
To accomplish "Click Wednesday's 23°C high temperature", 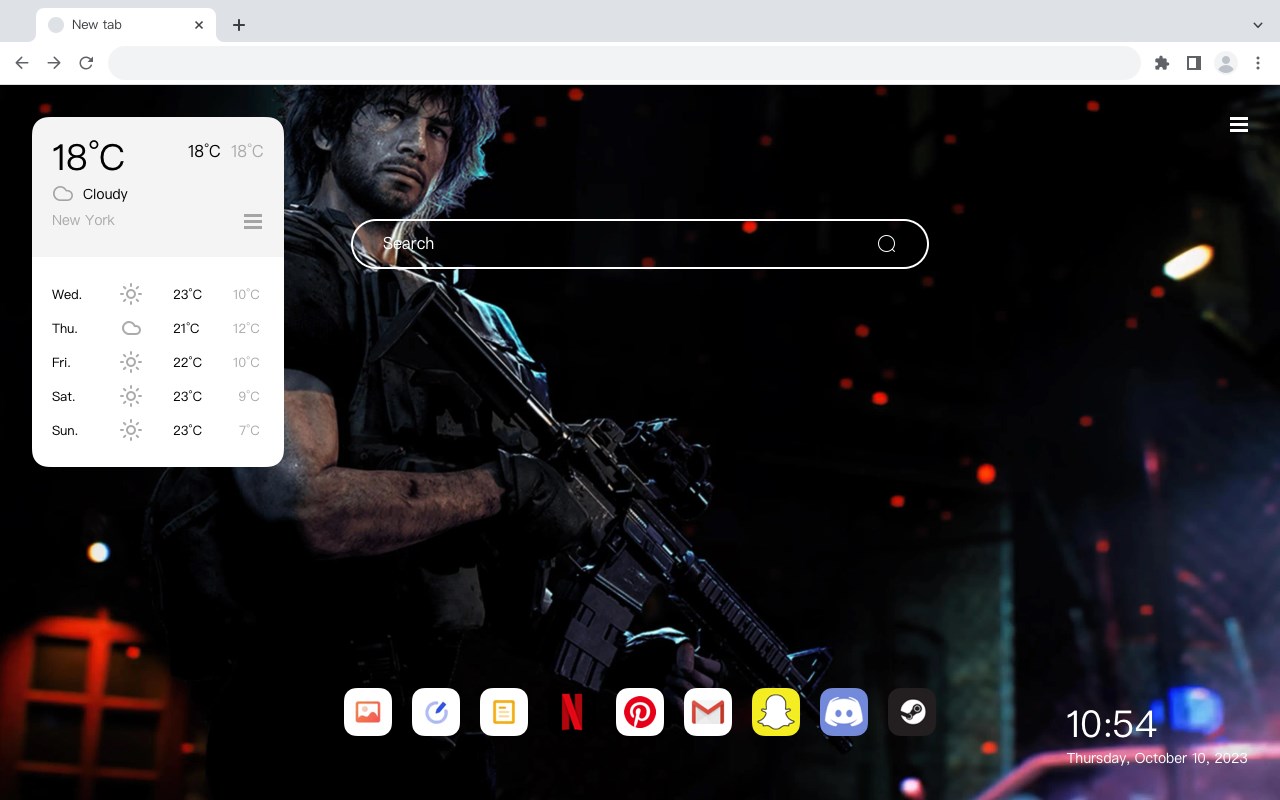I will 187,294.
